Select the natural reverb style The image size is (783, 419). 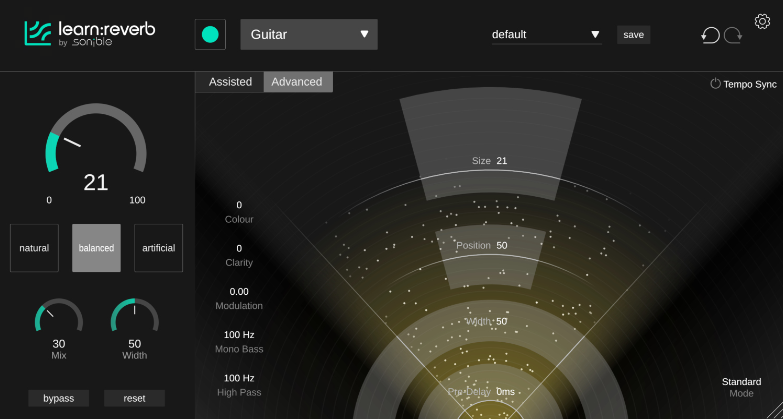[x=34, y=248]
